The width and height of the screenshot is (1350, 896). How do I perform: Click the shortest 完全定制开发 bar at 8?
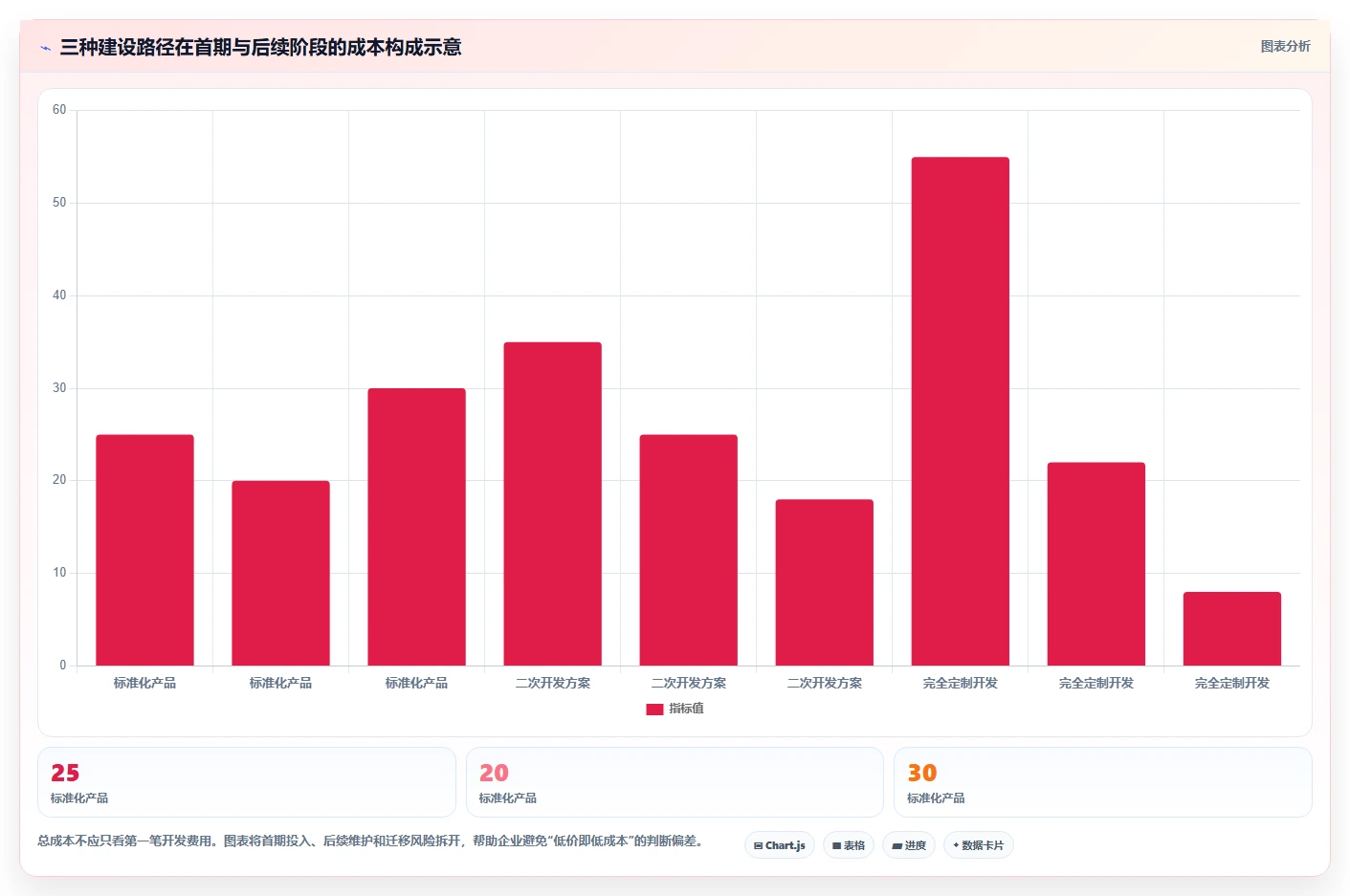pyautogui.click(x=1231, y=628)
